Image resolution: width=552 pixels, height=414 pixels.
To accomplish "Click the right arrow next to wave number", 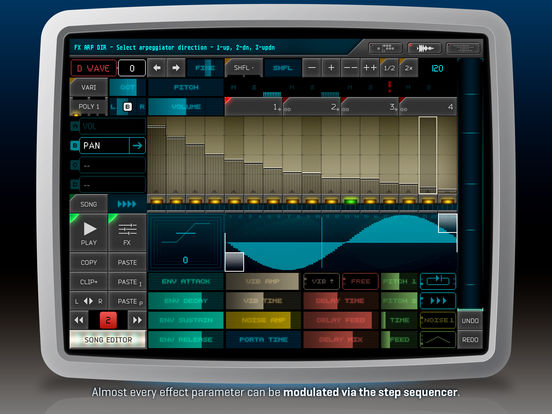I will [176, 68].
